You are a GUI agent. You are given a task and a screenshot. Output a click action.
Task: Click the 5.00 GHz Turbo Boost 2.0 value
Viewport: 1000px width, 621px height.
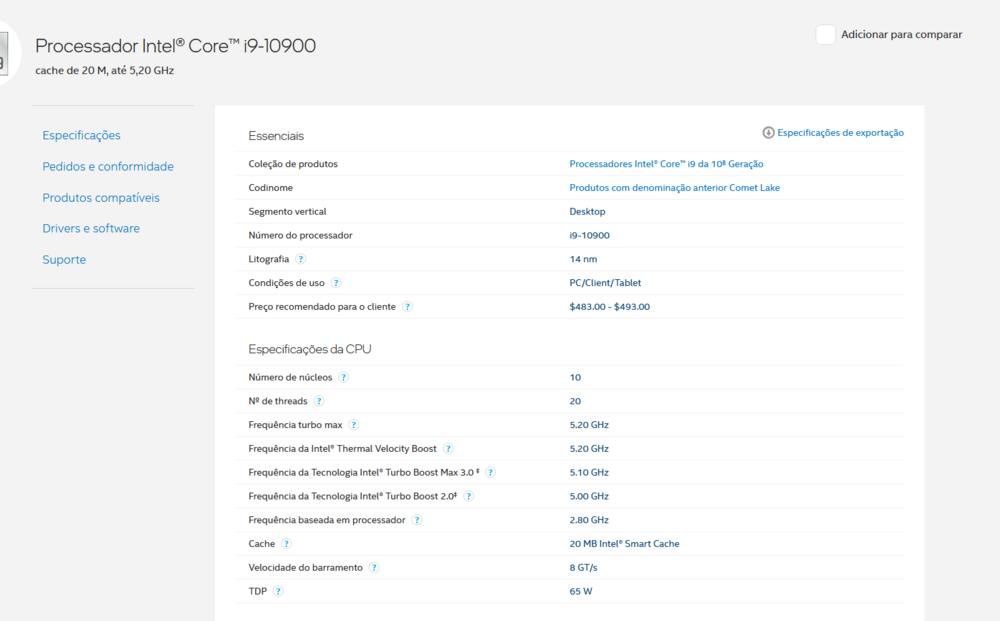(589, 496)
